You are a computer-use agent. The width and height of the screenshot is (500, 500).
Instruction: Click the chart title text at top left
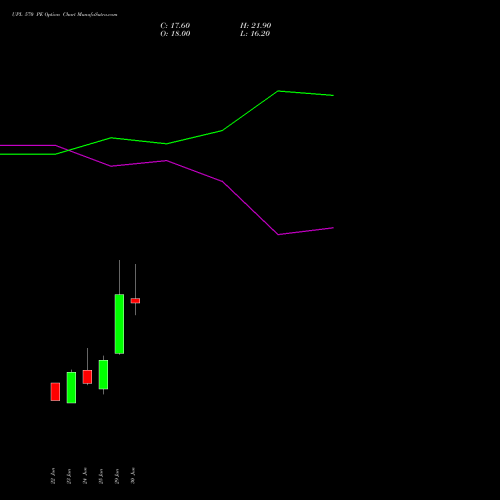[64, 14]
